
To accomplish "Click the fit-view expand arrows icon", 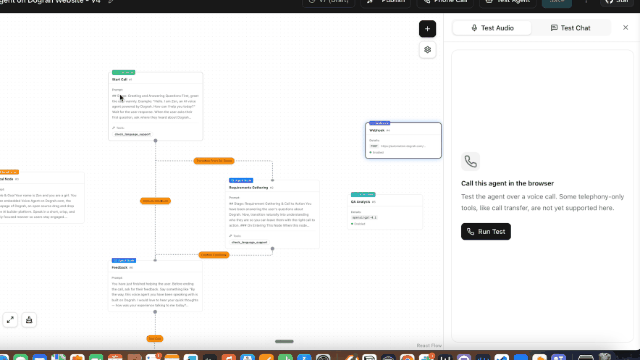I will click(x=10, y=320).
